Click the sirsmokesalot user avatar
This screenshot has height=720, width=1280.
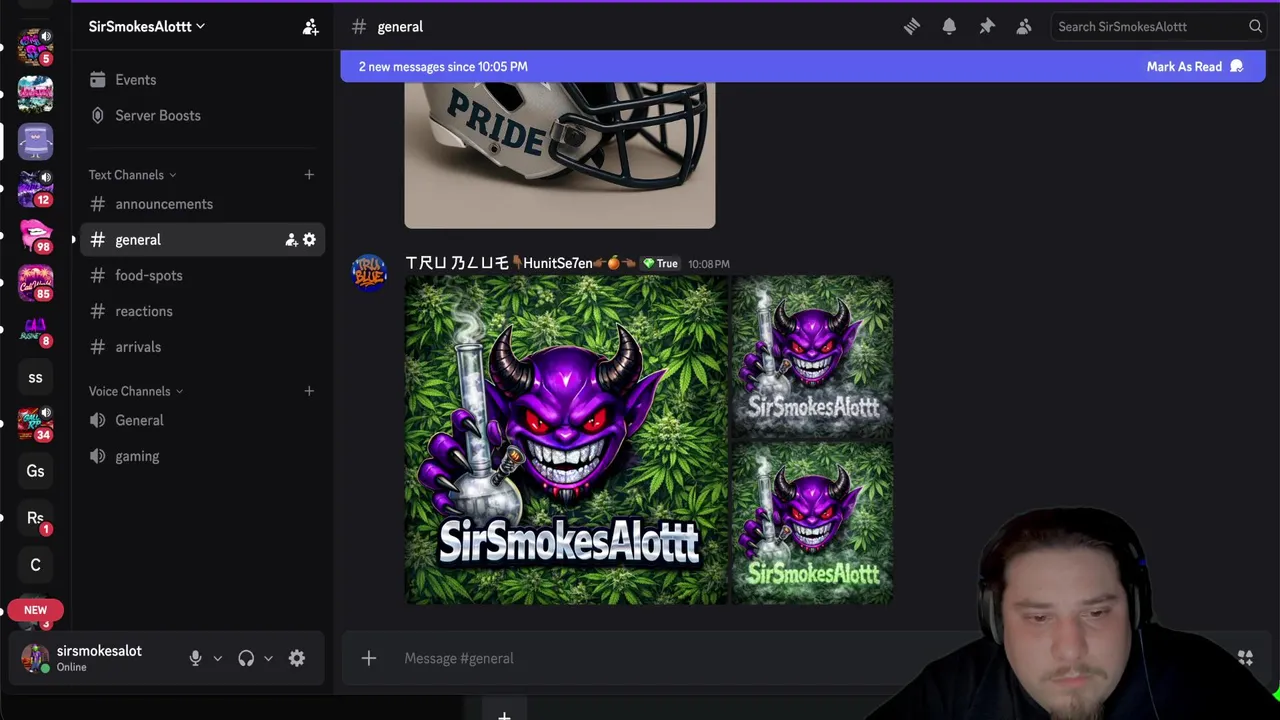coord(35,658)
